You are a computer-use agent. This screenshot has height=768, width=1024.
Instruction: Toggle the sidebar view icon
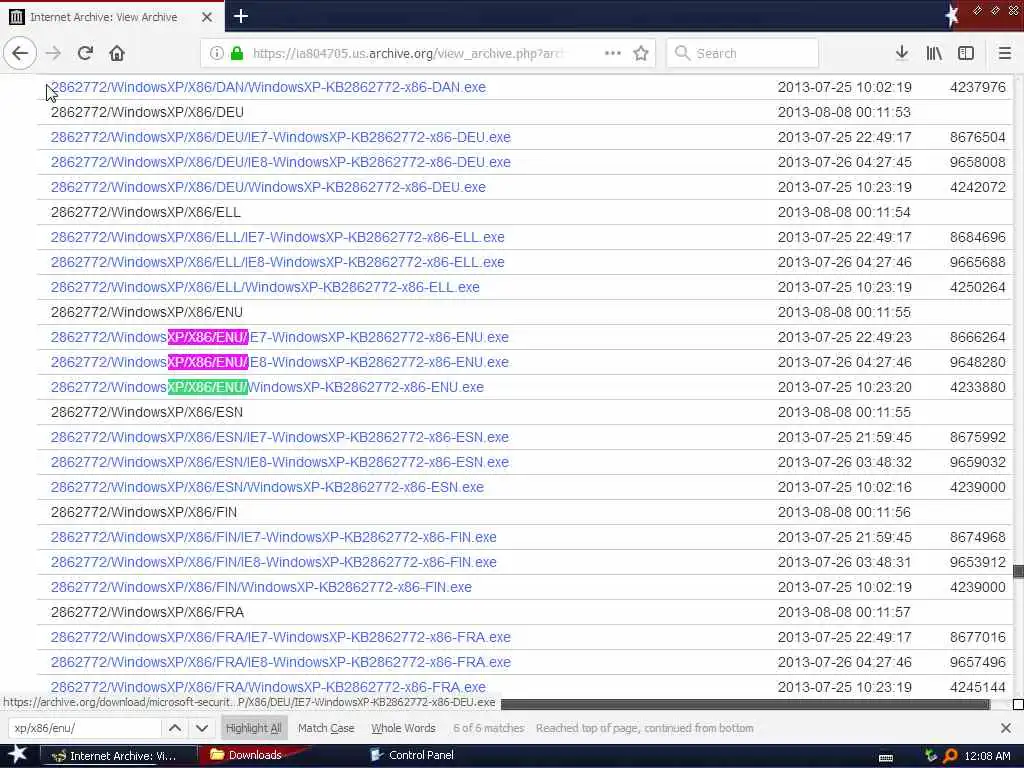[966, 54]
